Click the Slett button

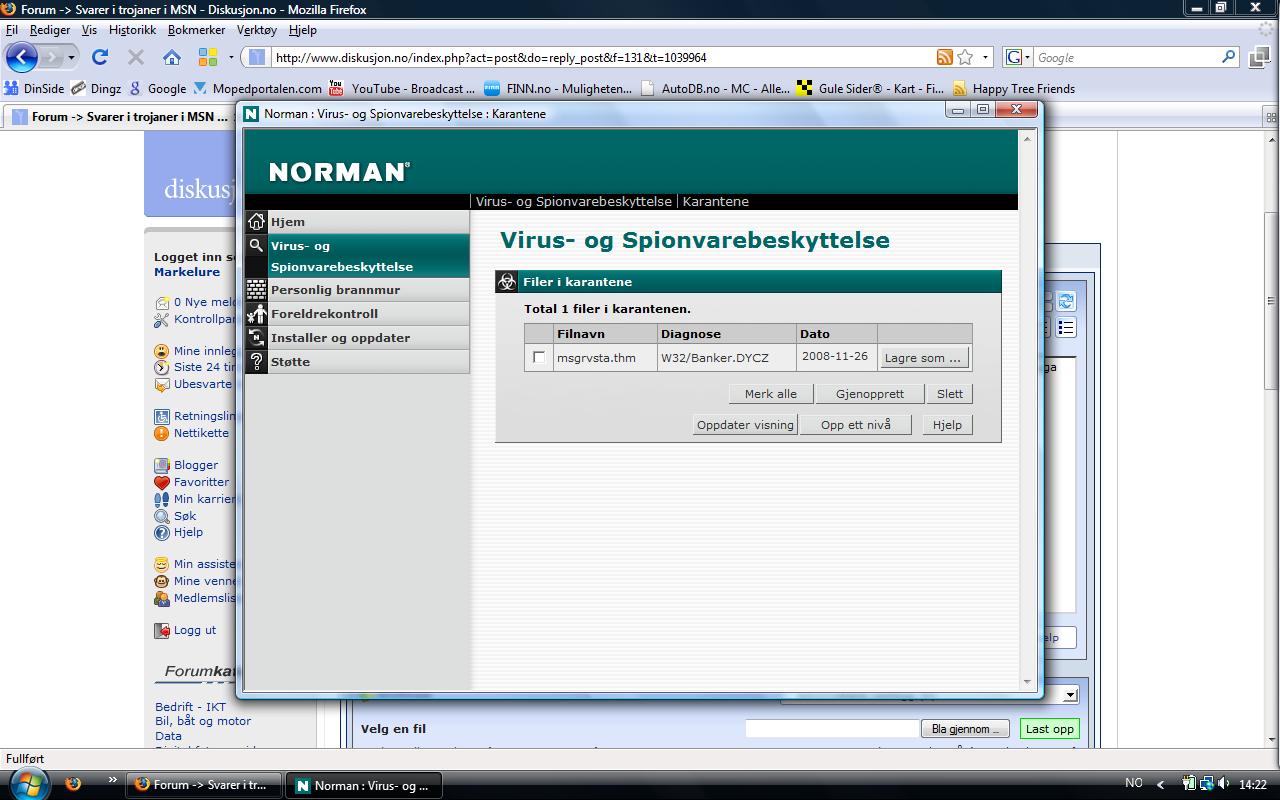click(x=950, y=394)
